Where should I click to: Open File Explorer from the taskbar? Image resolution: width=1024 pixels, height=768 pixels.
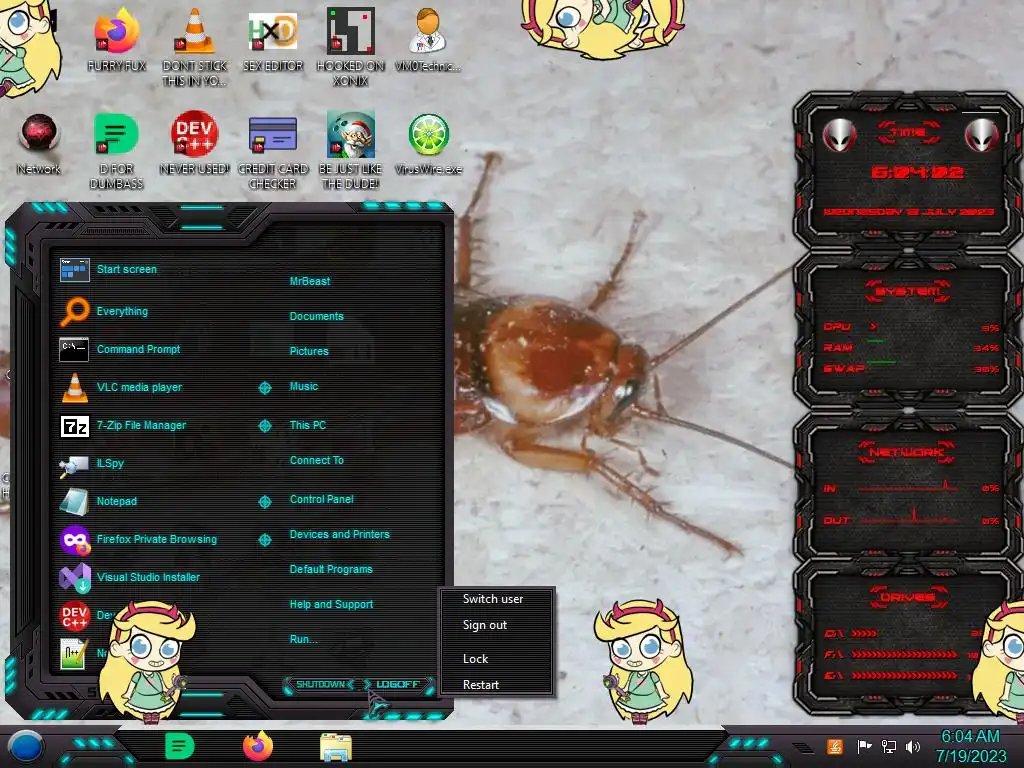pyautogui.click(x=336, y=747)
